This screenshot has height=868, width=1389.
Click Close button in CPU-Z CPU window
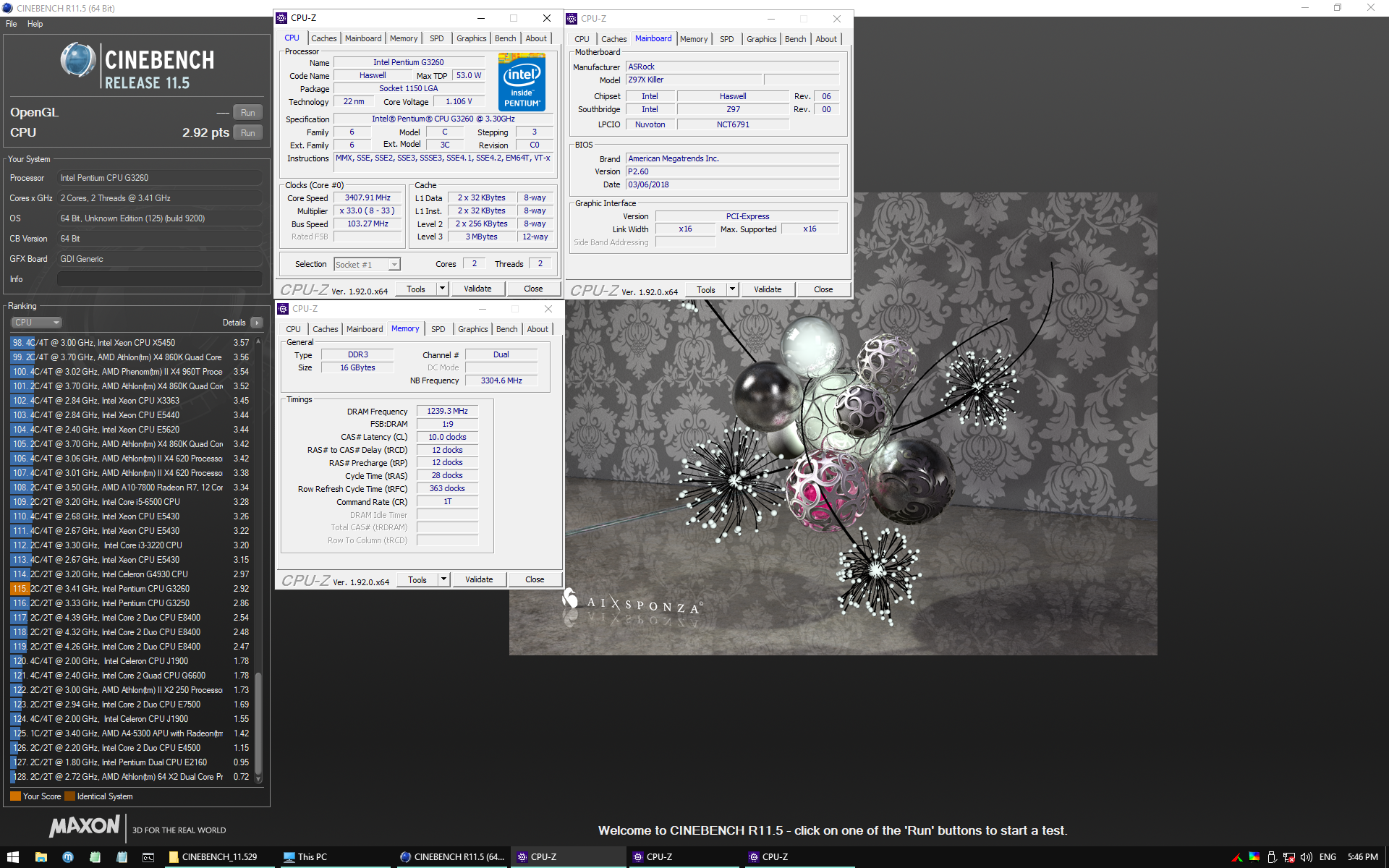[x=533, y=289]
